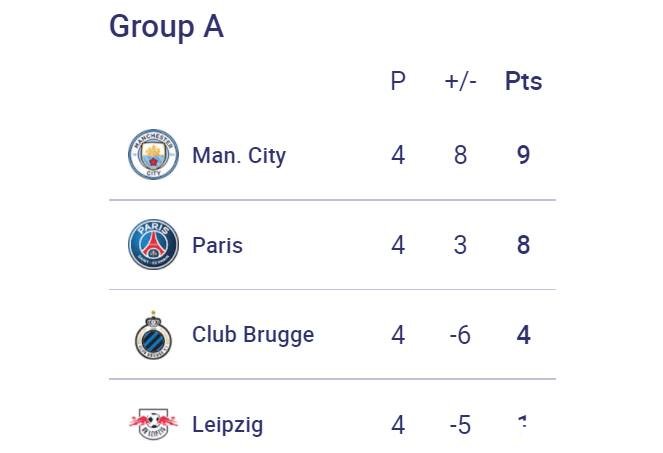Click the Paris Saint-Germain club crest
This screenshot has width=663, height=453.
pos(153,245)
